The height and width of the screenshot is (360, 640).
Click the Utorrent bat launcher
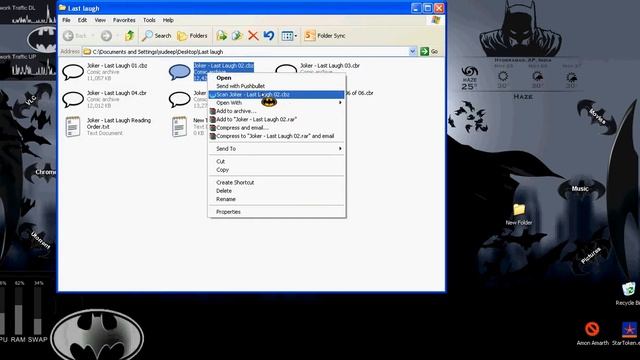point(41,240)
